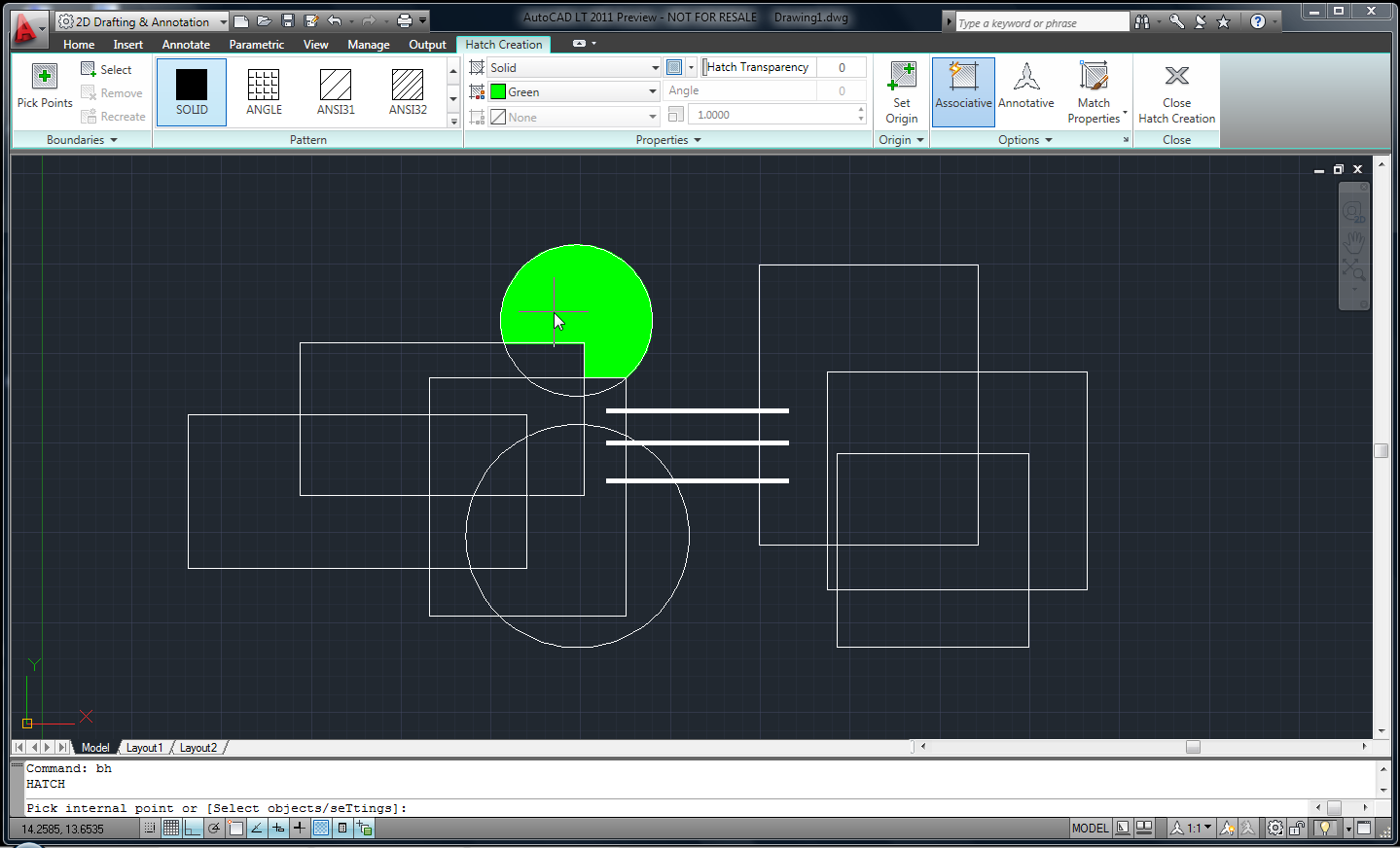Expand the hatch pattern gallery
The image size is (1400, 848).
pyautogui.click(x=453, y=121)
